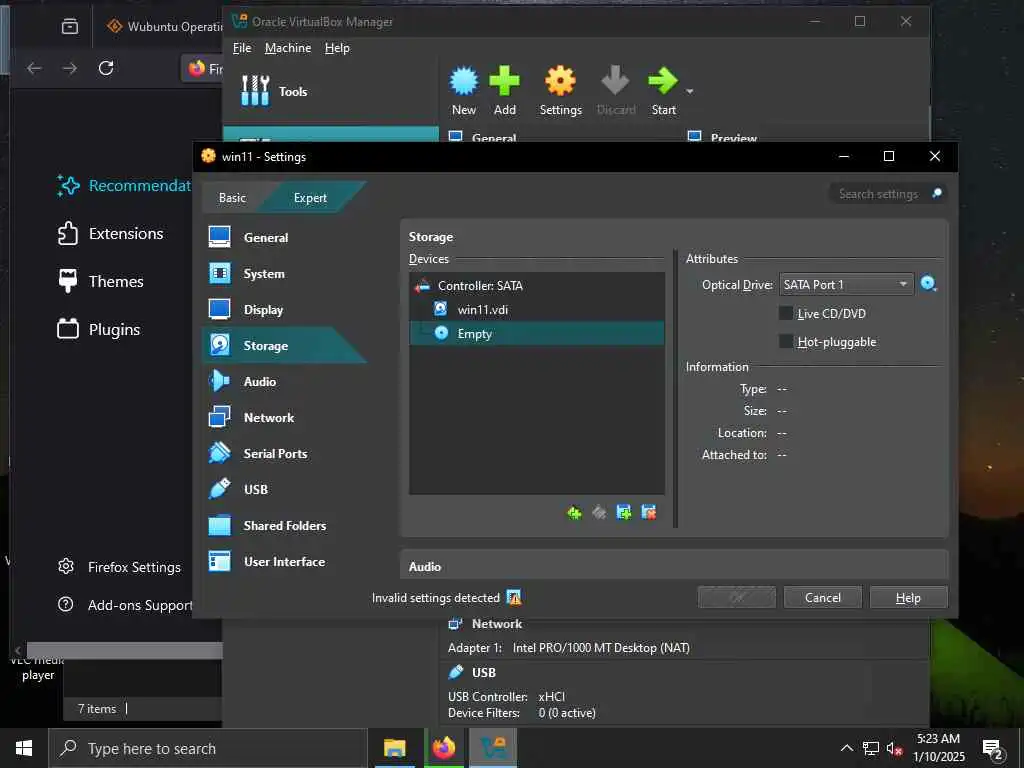Click the browser reload button
Screen dimensions: 1024x768
coord(106,68)
